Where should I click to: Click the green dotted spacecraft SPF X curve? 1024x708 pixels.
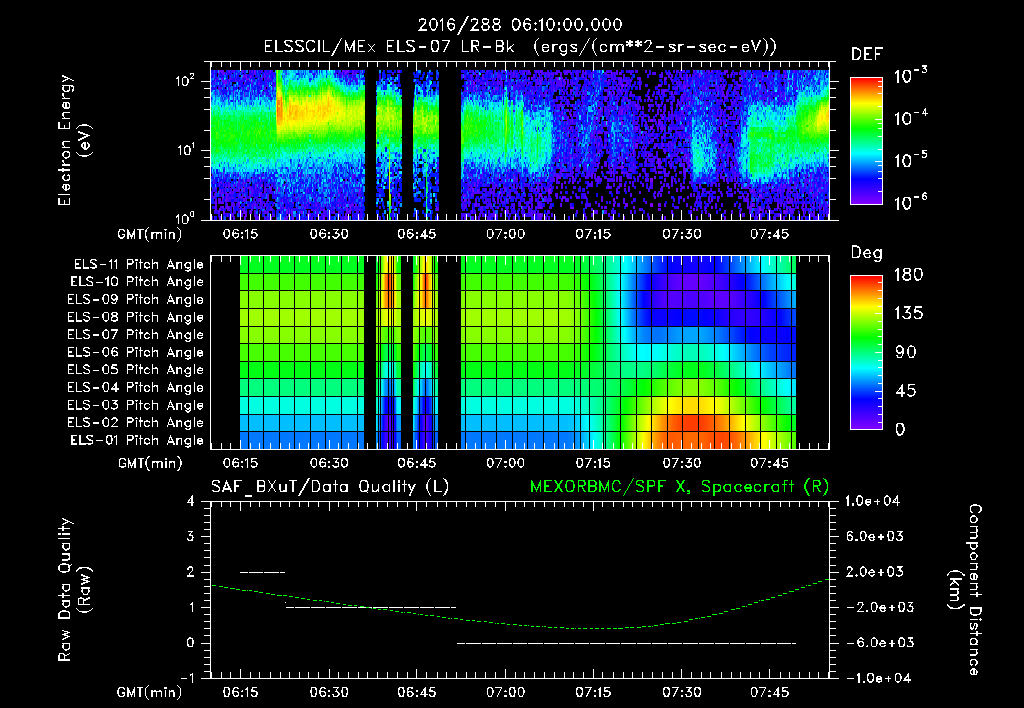tap(520, 624)
